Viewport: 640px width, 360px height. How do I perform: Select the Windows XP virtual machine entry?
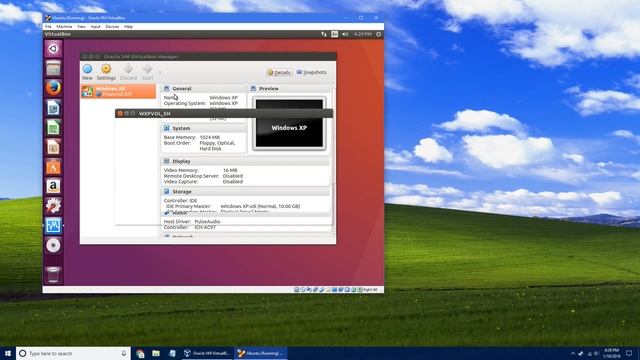[x=118, y=91]
